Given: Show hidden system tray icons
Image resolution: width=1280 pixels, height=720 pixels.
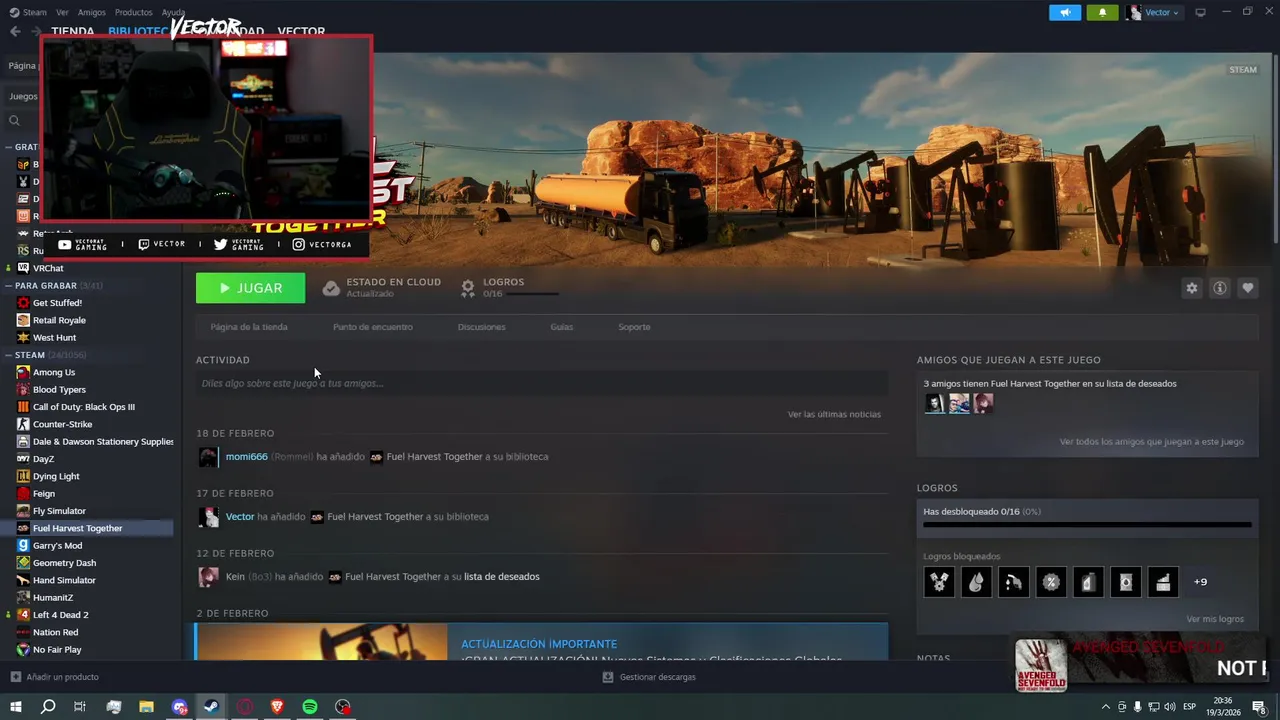Looking at the screenshot, I should pyautogui.click(x=1105, y=707).
